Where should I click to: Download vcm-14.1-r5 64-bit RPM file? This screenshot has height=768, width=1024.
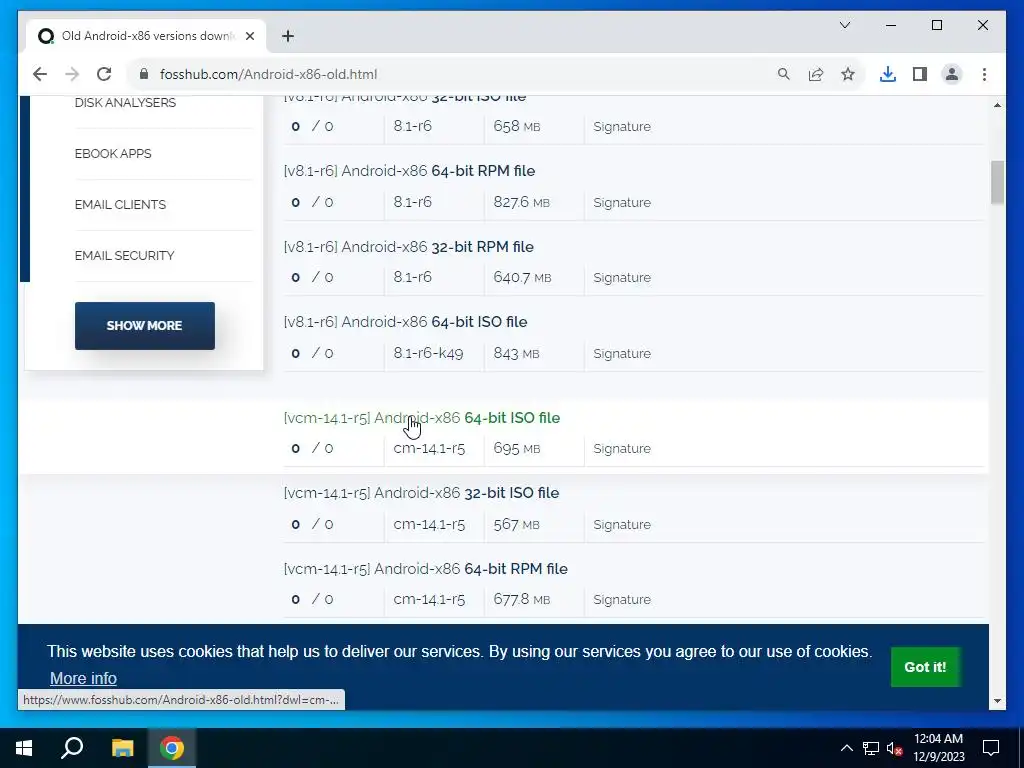[426, 569]
